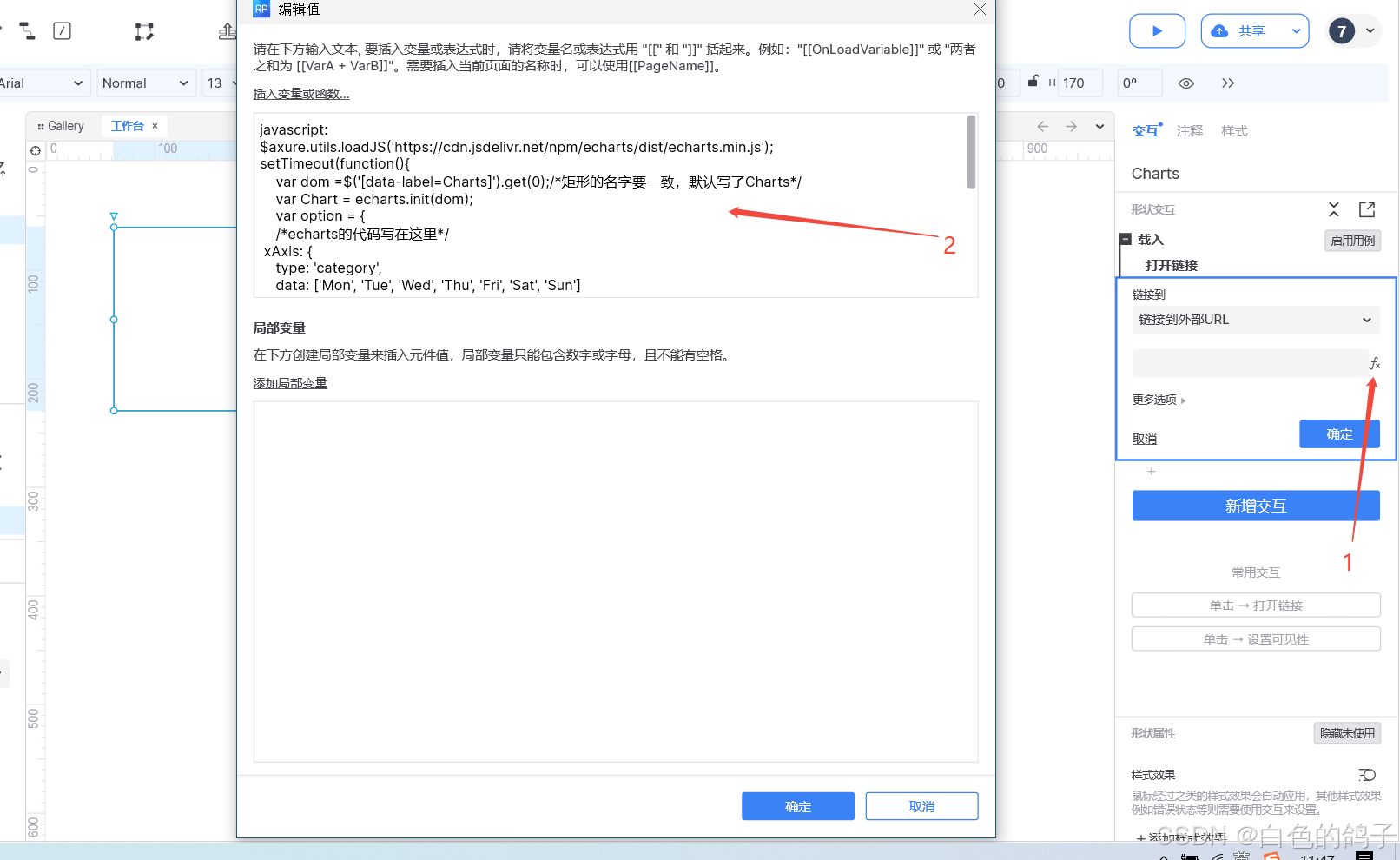Click the edit points tool icon
1400x860 pixels.
(144, 30)
